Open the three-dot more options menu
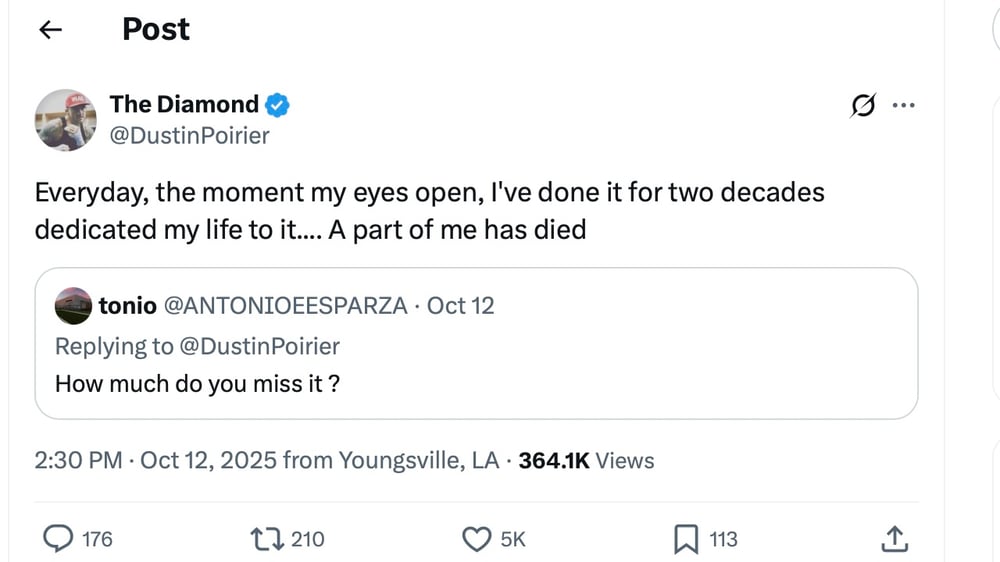This screenshot has width=1000, height=562. click(902, 104)
